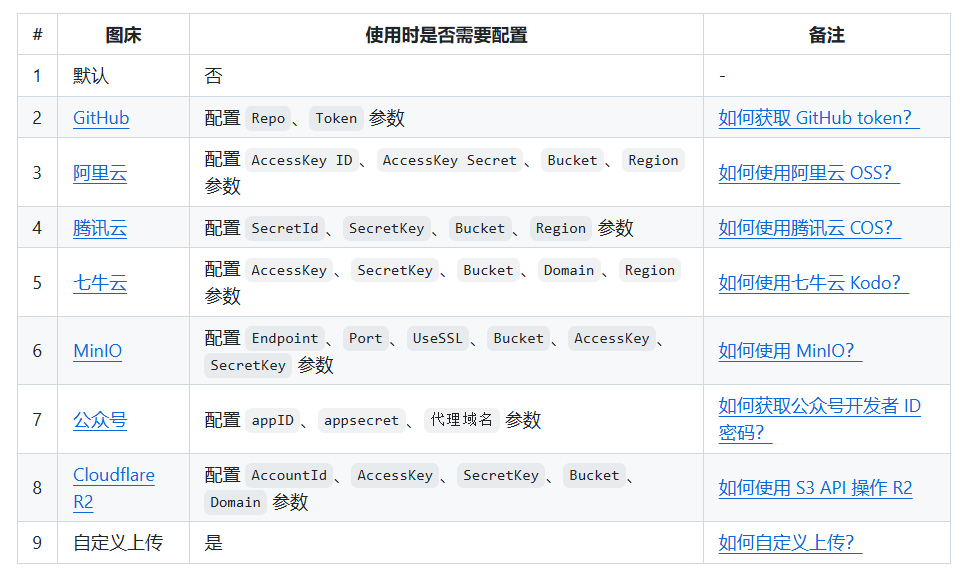Click the SecretKey tag in 腾讯云 row
Viewport: 975px width, 577px height.
point(386,228)
